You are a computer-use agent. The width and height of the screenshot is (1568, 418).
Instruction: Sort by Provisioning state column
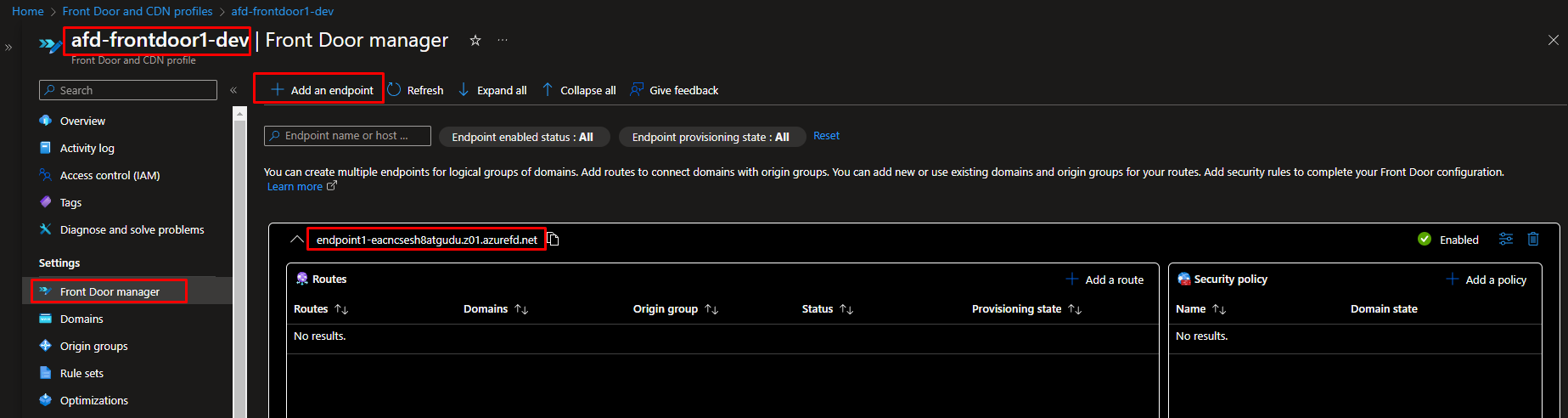(1027, 309)
